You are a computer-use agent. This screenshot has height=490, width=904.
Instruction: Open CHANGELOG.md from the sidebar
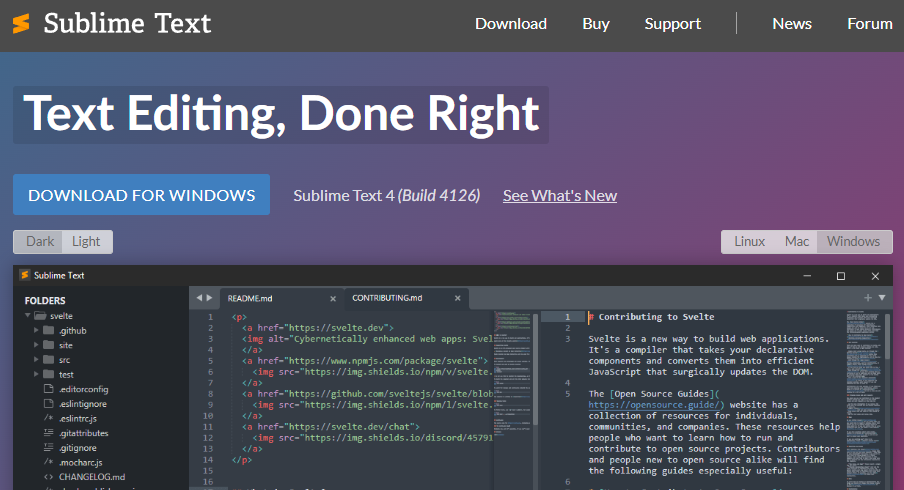tap(92, 477)
